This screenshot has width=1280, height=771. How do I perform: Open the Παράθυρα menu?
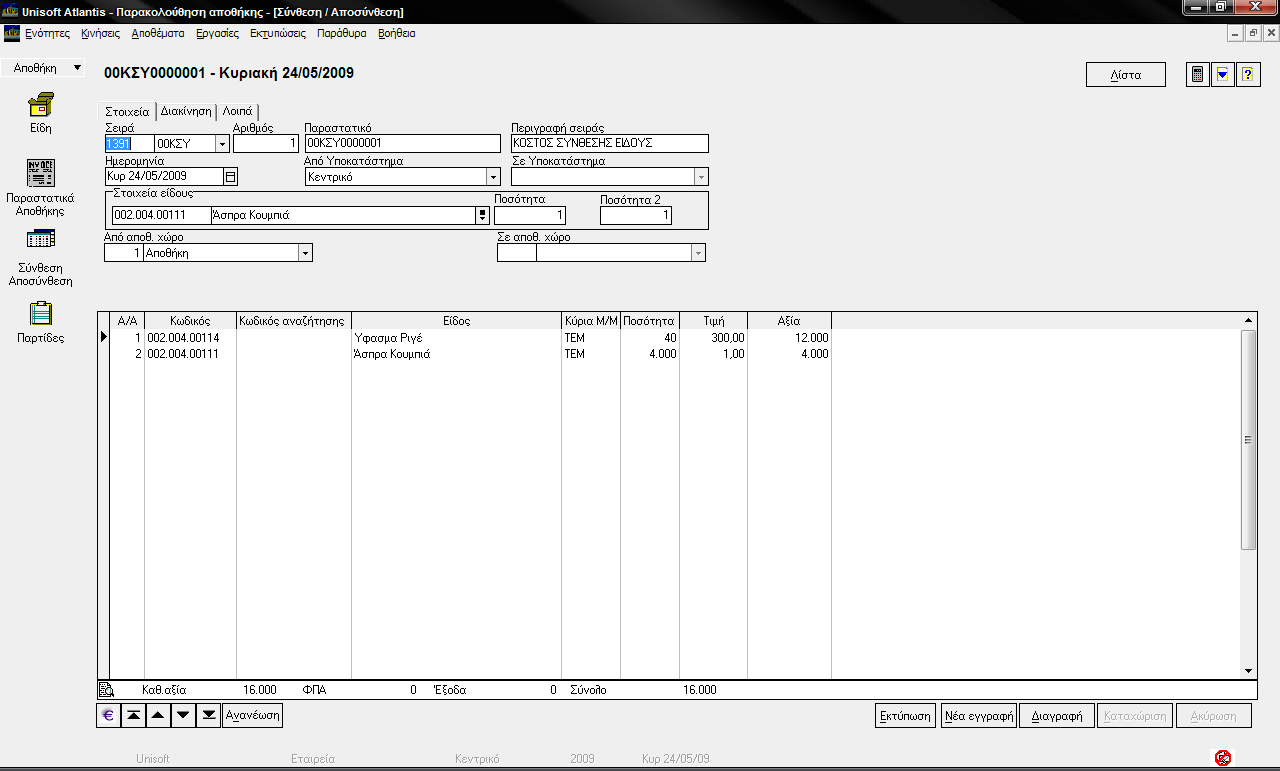[342, 33]
